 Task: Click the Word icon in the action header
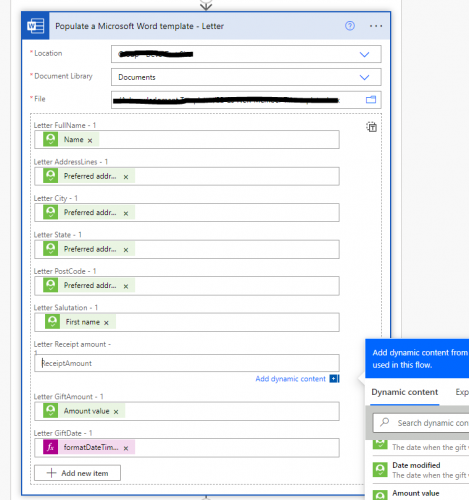36,26
